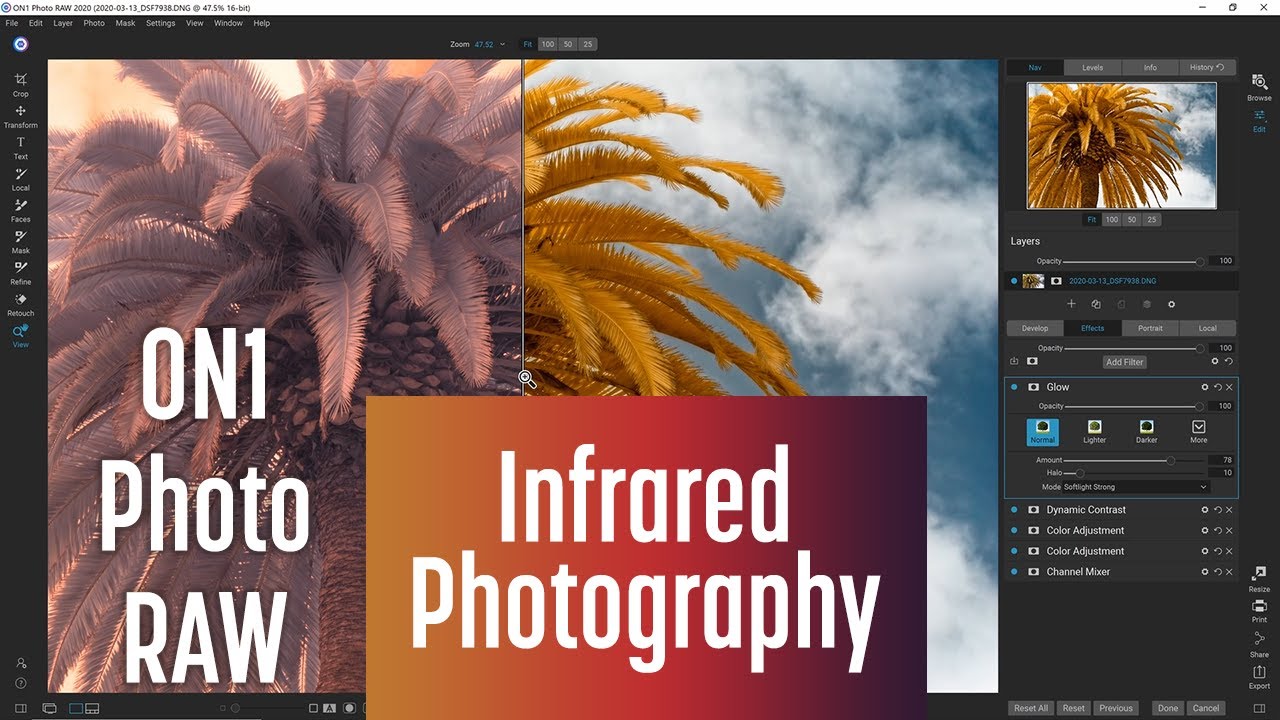Select the Refine tool

click(20, 272)
